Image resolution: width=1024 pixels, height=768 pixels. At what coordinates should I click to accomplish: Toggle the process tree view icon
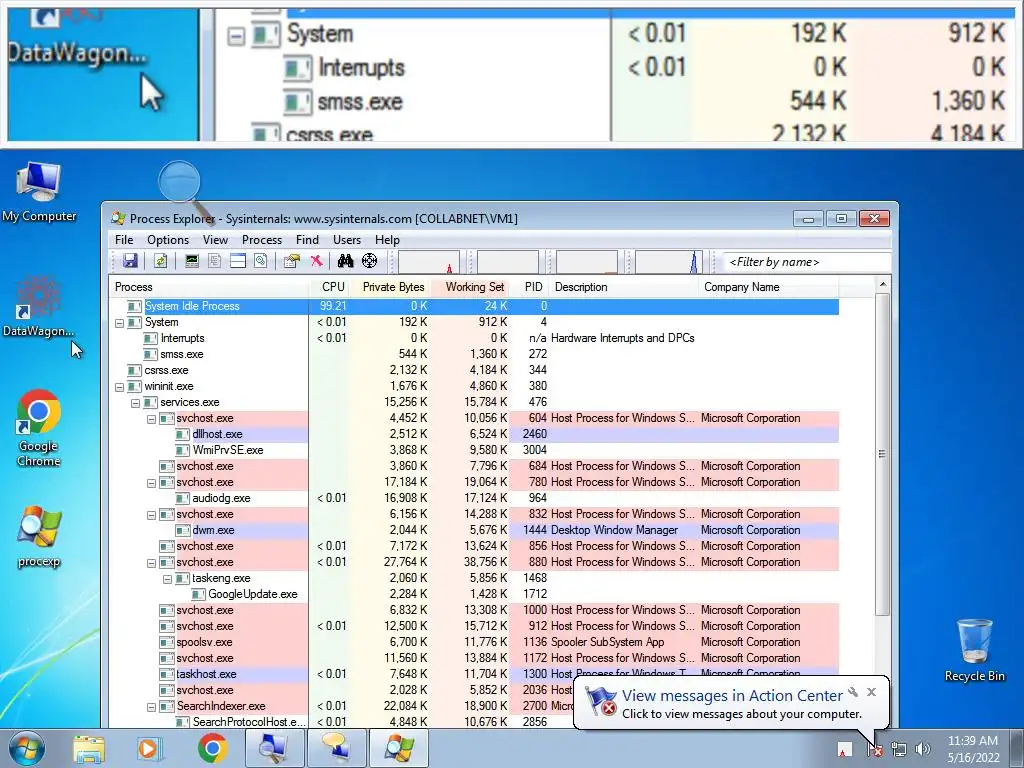click(214, 261)
